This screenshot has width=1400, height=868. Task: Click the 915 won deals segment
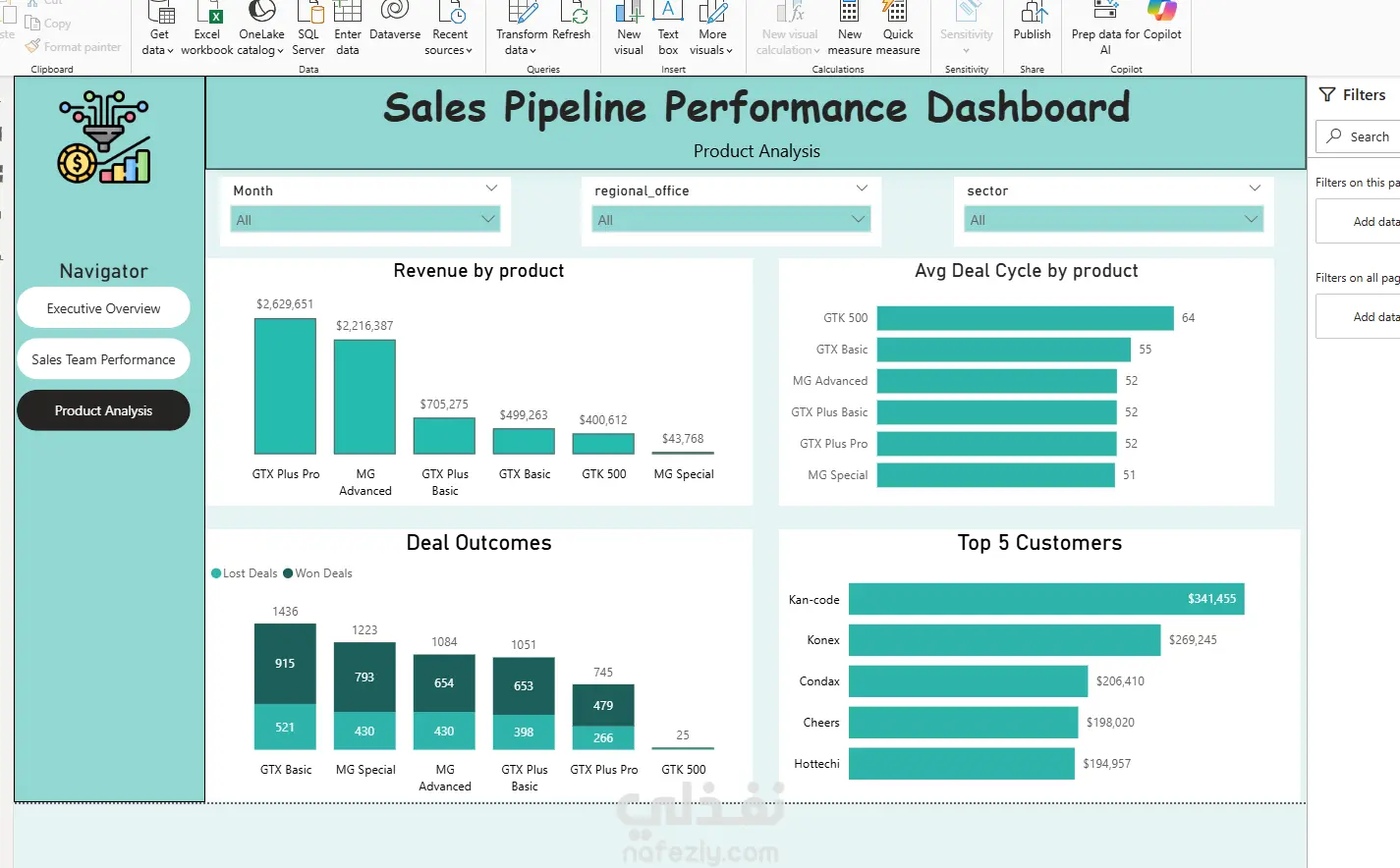(x=285, y=664)
